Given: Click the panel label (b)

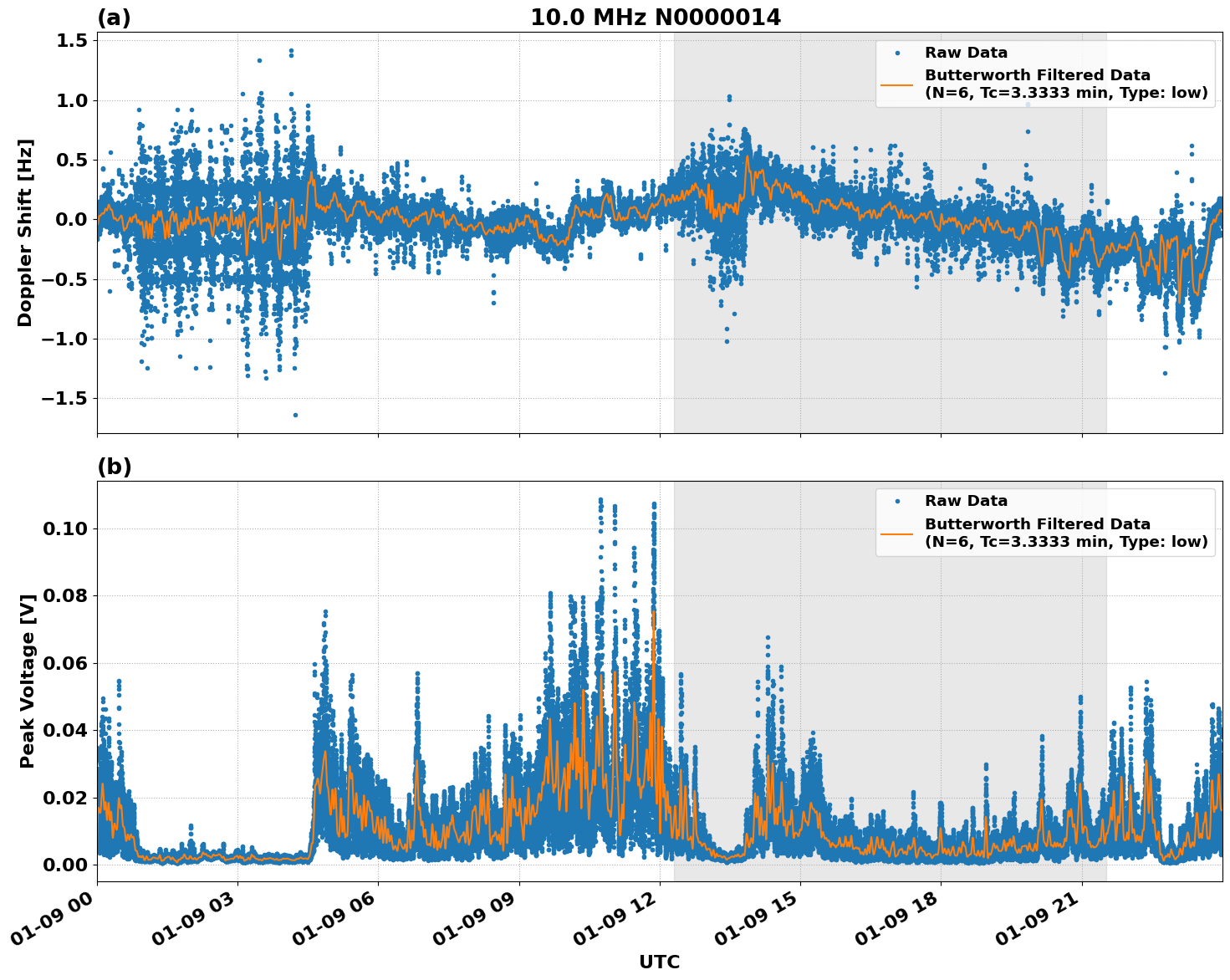Looking at the screenshot, I should [115, 467].
